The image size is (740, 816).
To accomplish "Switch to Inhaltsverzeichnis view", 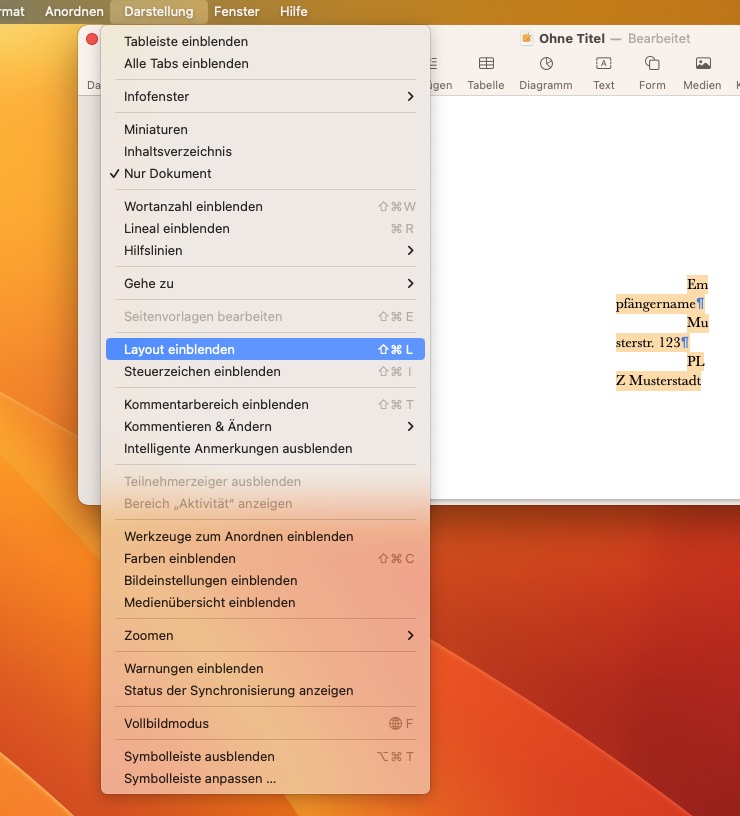I will click(x=178, y=152).
